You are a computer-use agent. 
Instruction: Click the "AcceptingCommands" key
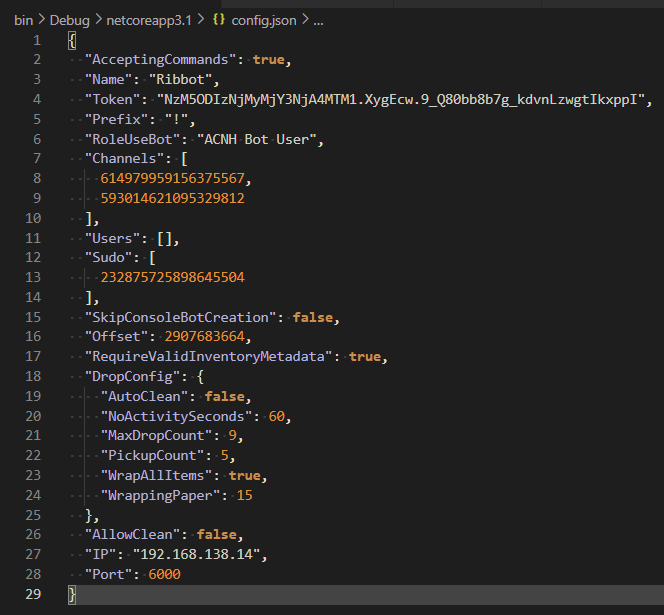point(160,60)
